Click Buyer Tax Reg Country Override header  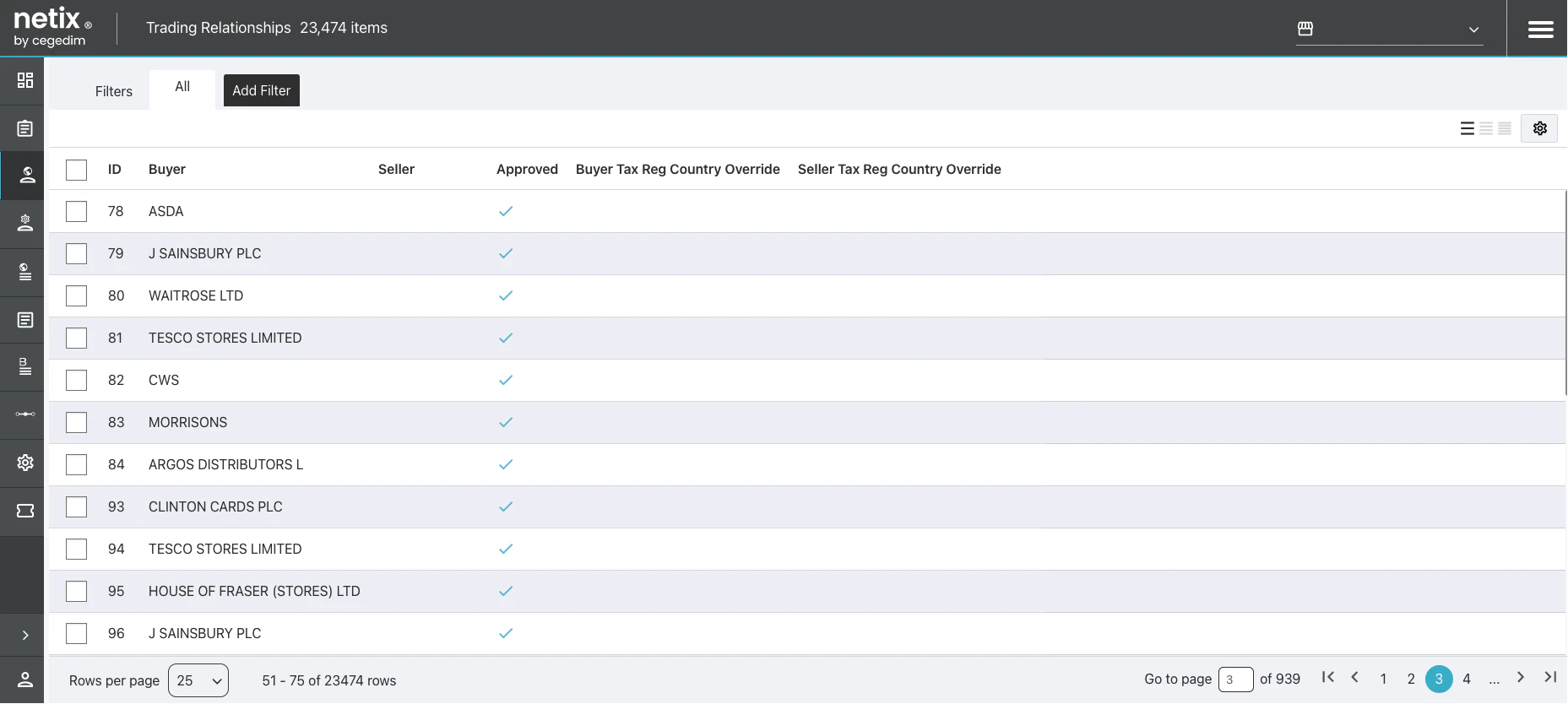678,169
